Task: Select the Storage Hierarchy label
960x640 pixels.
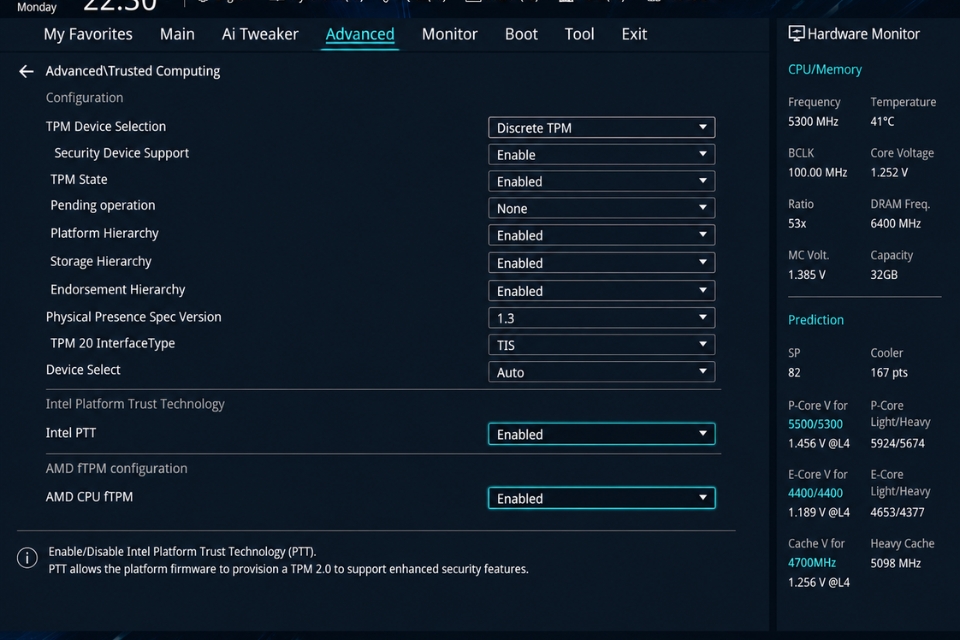Action: (100, 262)
